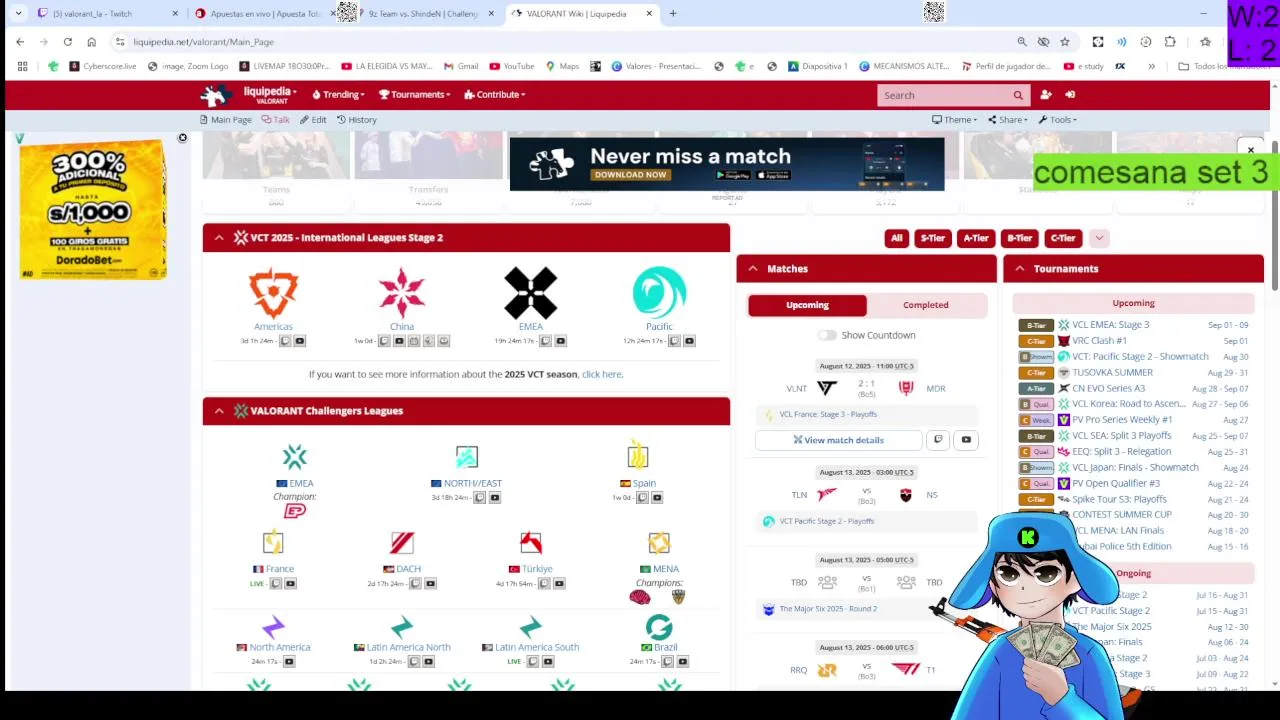This screenshot has height=720, width=1280.
Task: Close the left DoradoBet advertisement
Action: (182, 138)
